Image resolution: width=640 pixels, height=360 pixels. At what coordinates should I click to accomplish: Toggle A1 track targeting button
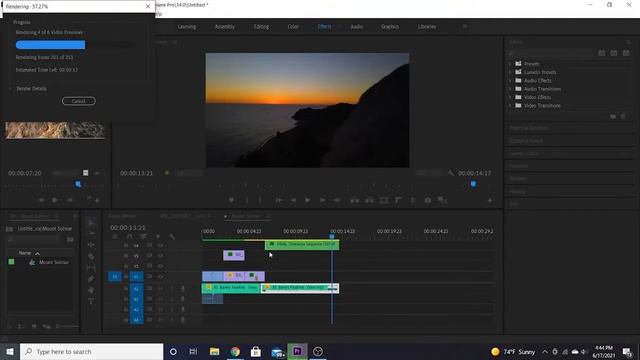point(136,289)
